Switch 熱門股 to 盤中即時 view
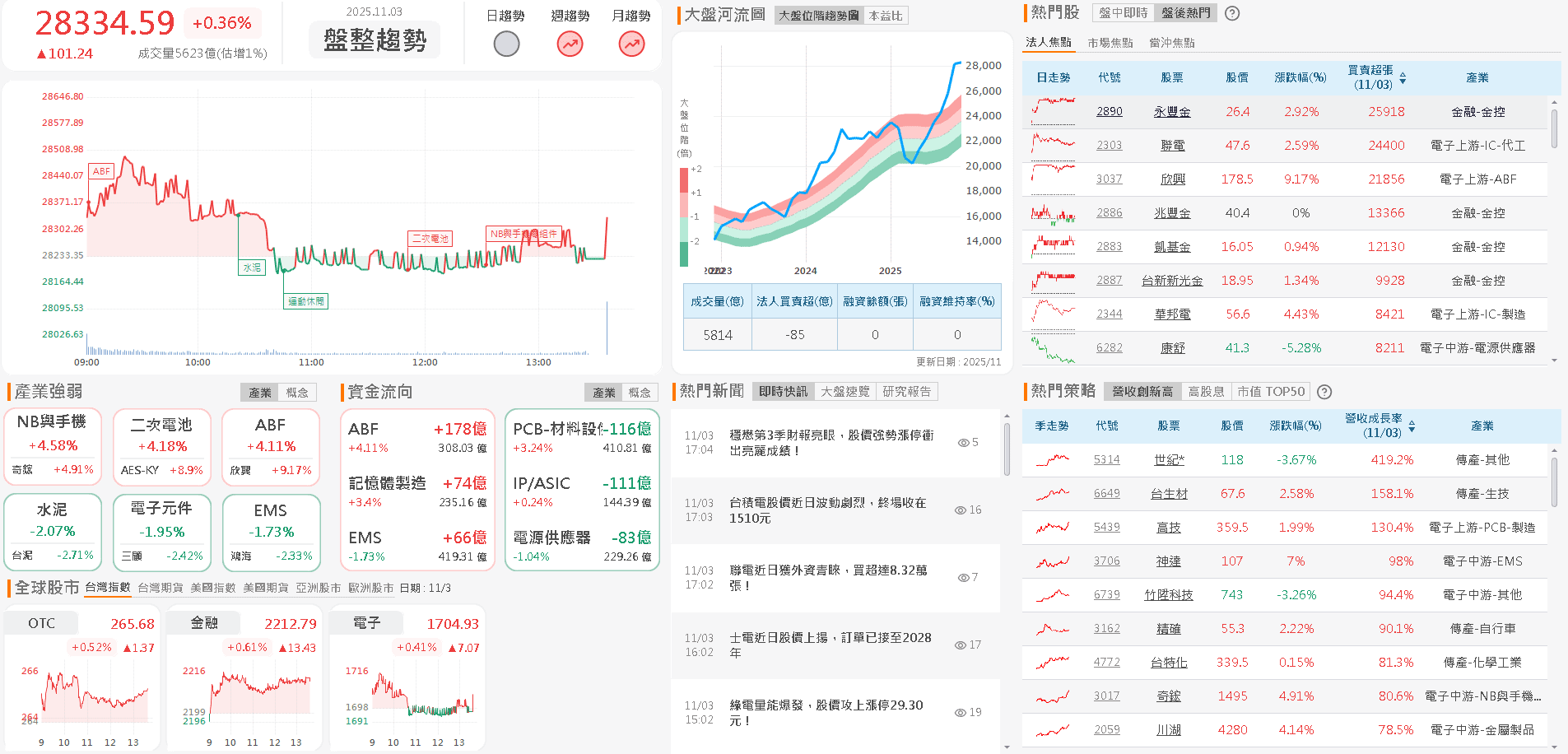 click(1123, 13)
